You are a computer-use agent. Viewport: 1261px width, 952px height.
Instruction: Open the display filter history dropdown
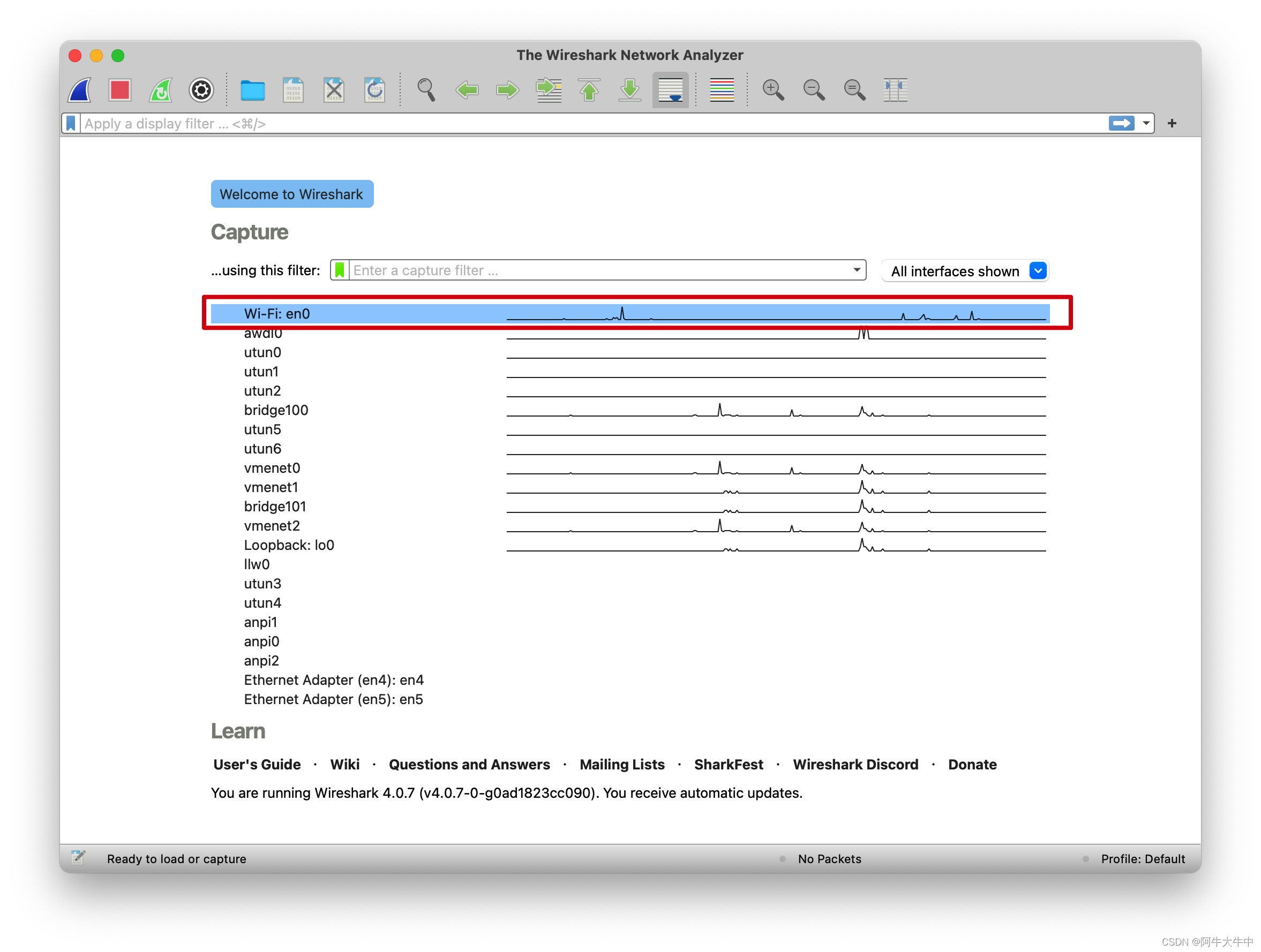coord(1146,124)
